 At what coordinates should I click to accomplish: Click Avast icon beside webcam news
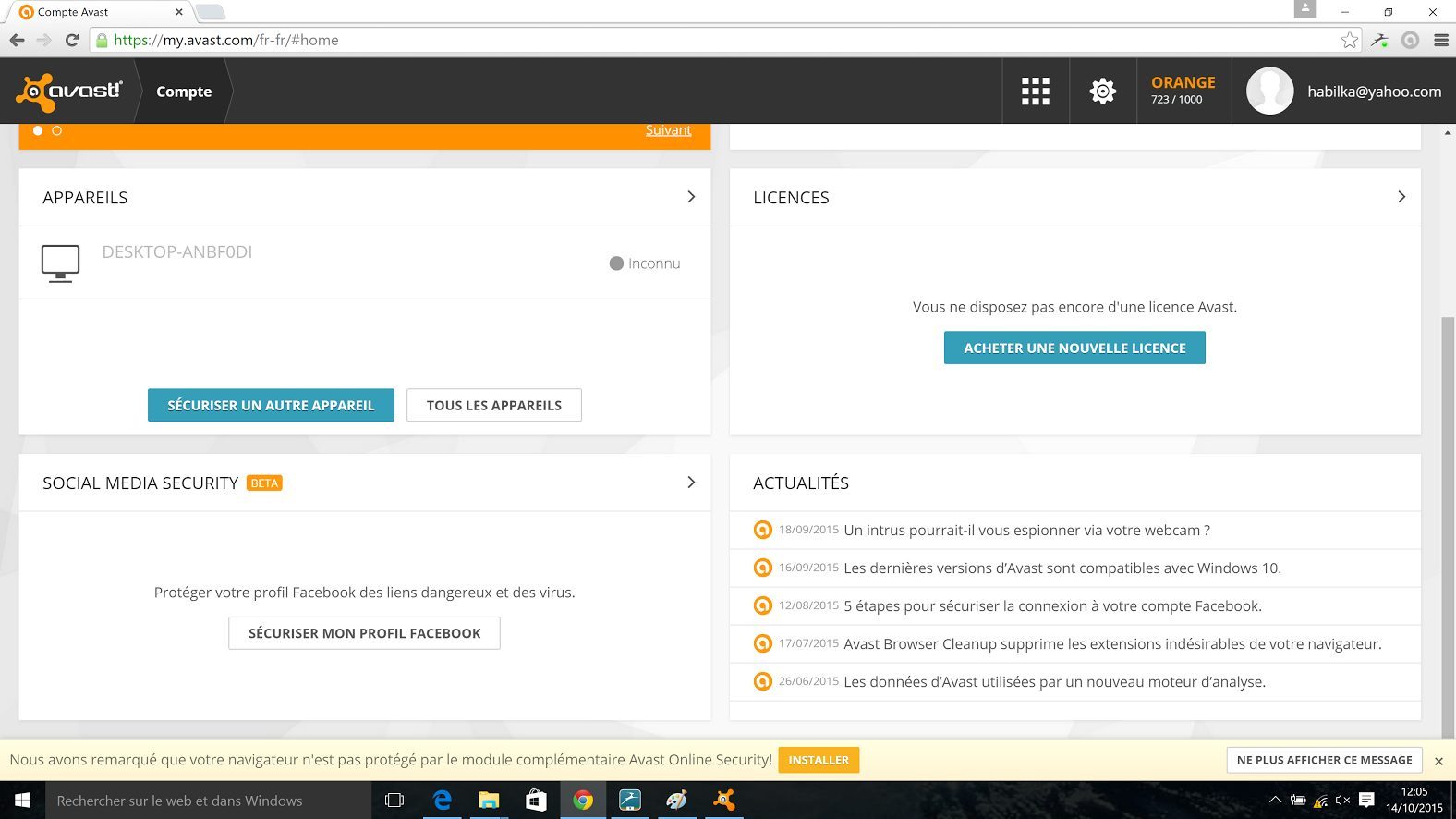[x=762, y=530]
